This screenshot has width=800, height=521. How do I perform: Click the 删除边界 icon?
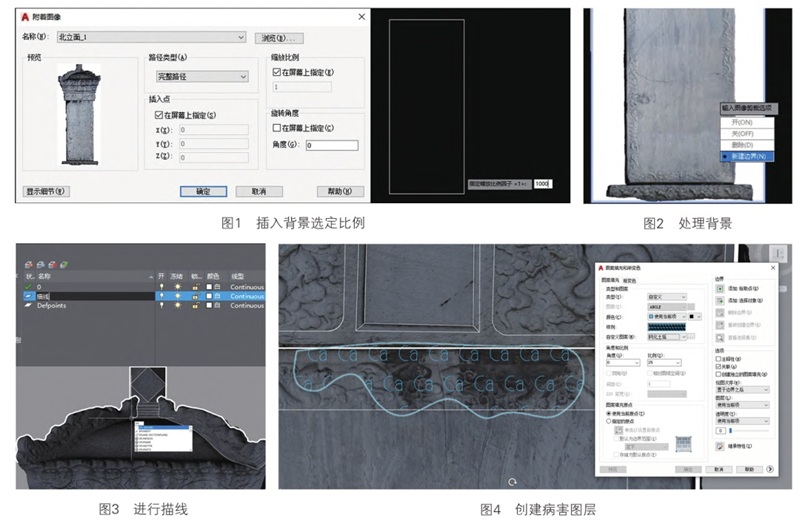720,312
